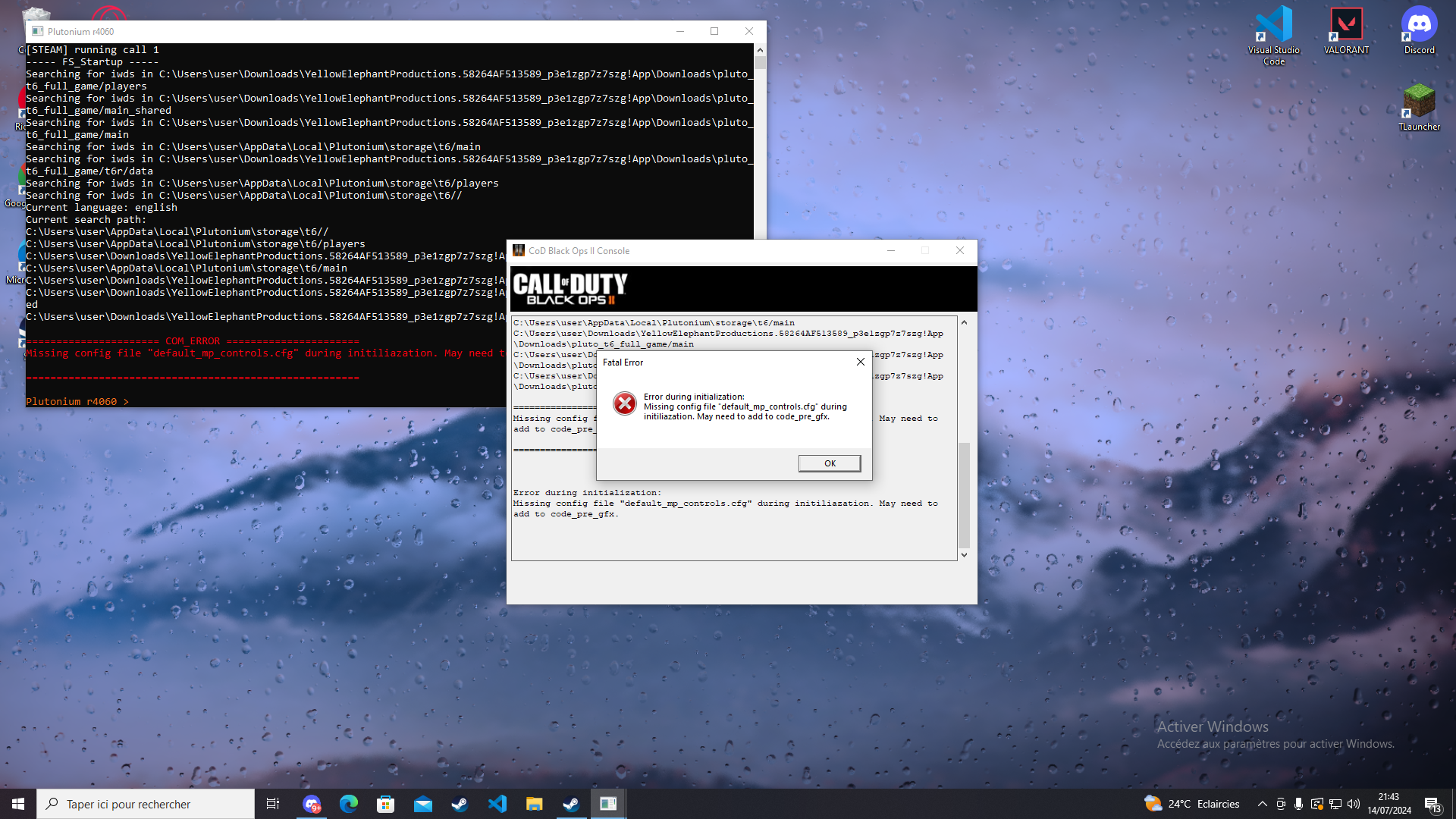Open the clock and calendar at 21:43
The width and height of the screenshot is (1456, 819).
[1389, 804]
